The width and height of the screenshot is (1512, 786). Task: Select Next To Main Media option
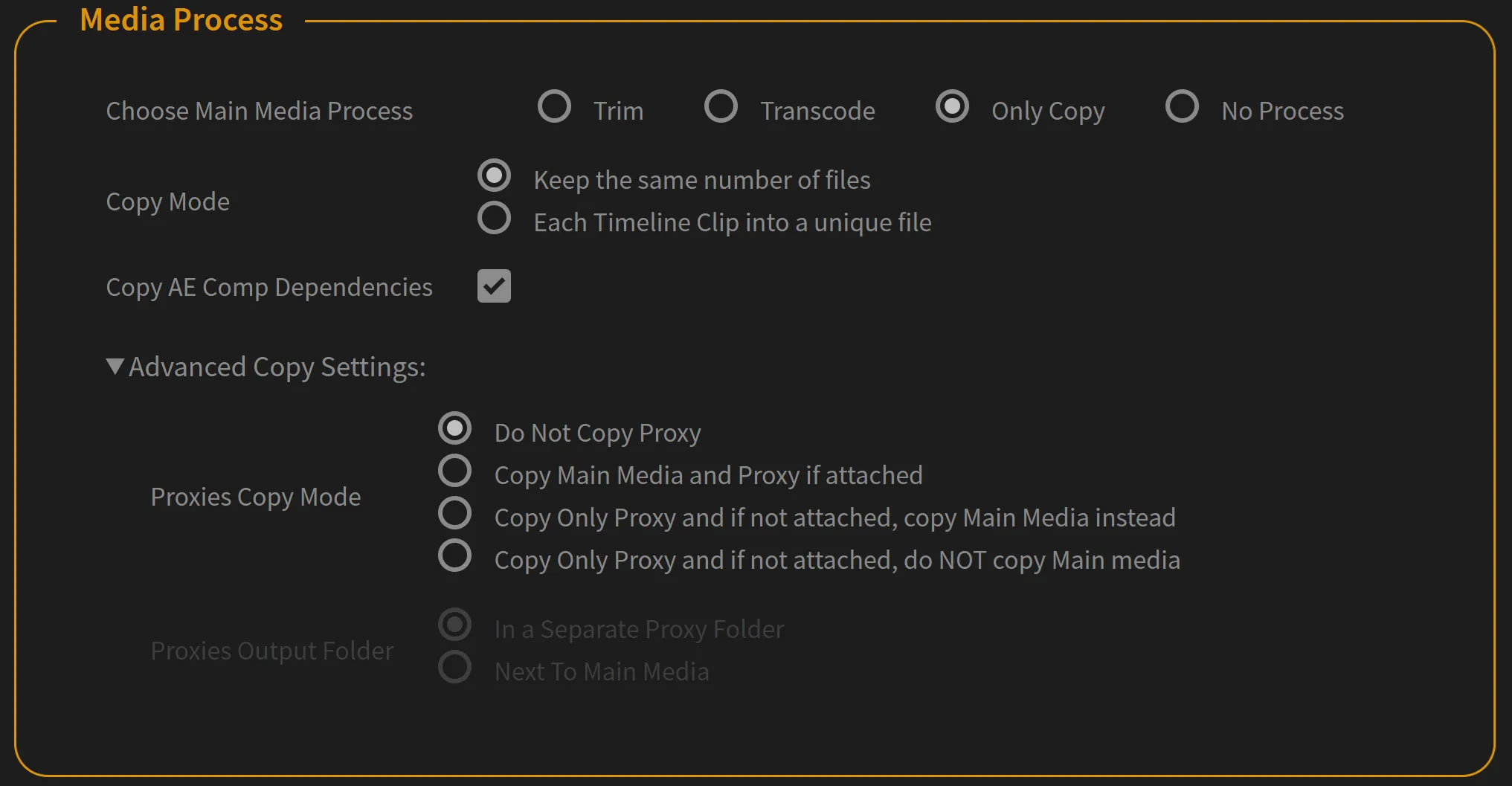(x=454, y=667)
